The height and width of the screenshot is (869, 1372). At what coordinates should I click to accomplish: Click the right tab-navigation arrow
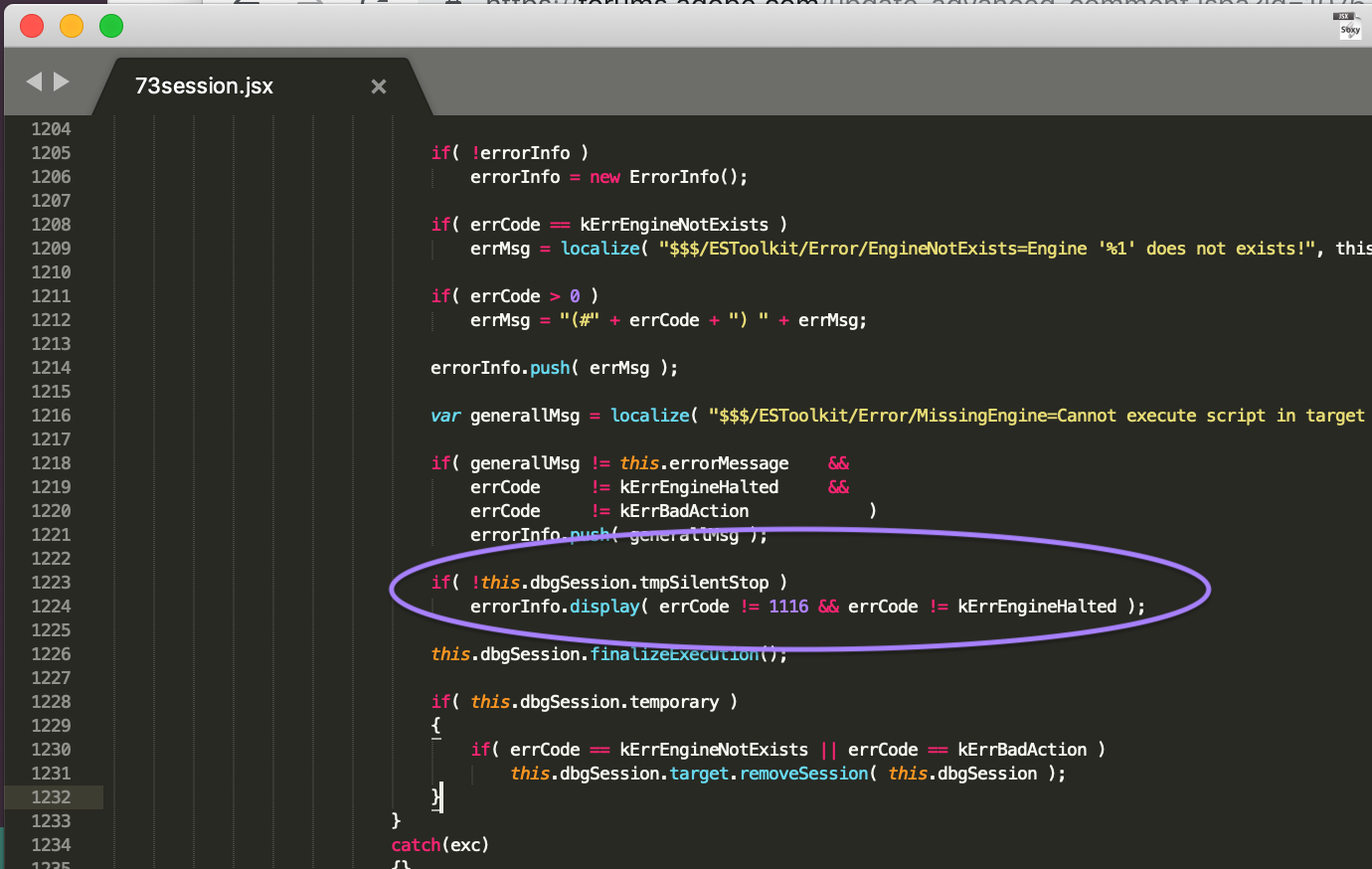coord(62,82)
